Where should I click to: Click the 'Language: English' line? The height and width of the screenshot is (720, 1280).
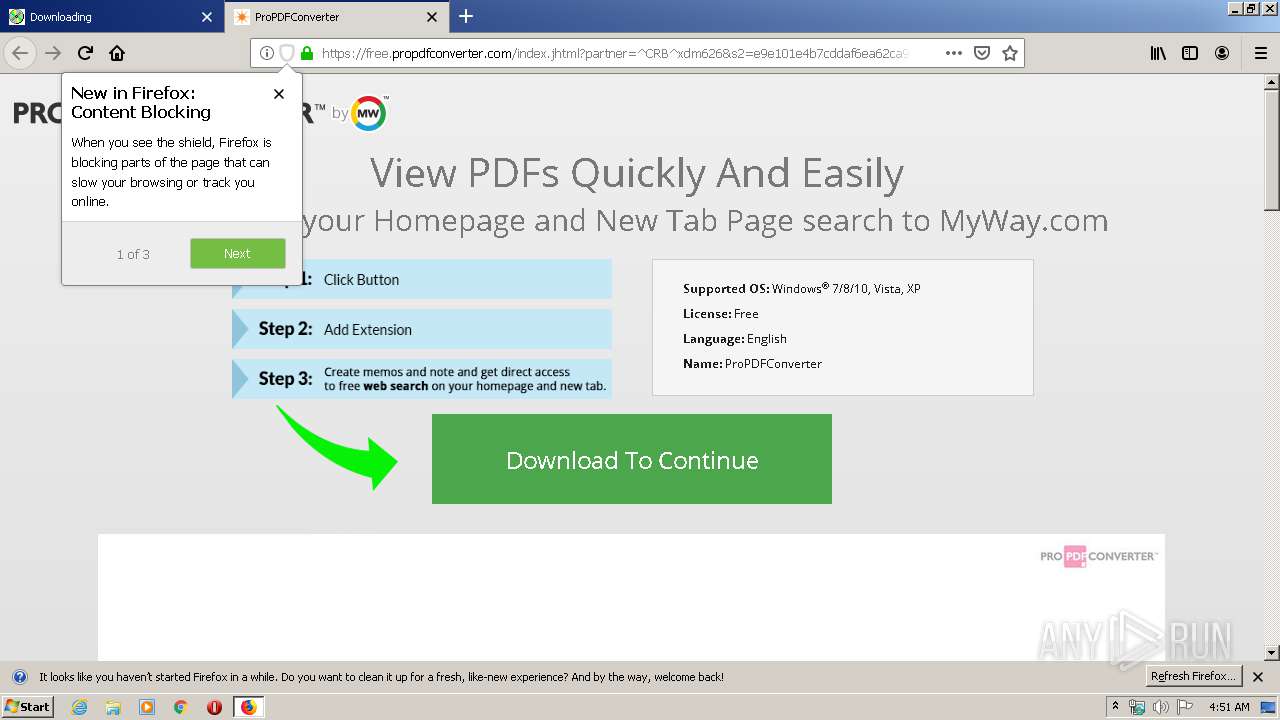pyautogui.click(x=735, y=339)
